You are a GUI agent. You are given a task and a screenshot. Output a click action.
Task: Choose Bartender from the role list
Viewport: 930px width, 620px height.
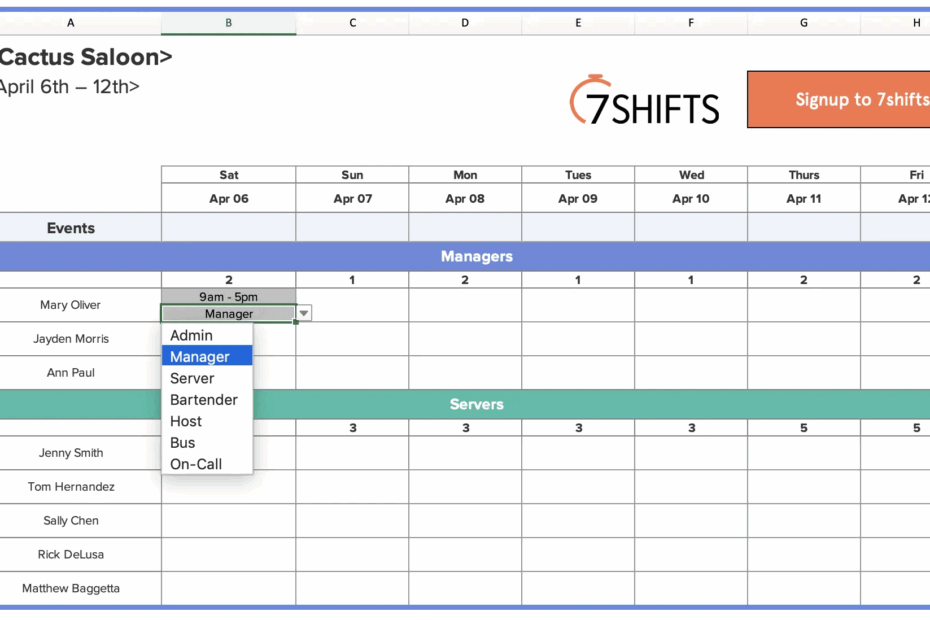click(x=204, y=399)
